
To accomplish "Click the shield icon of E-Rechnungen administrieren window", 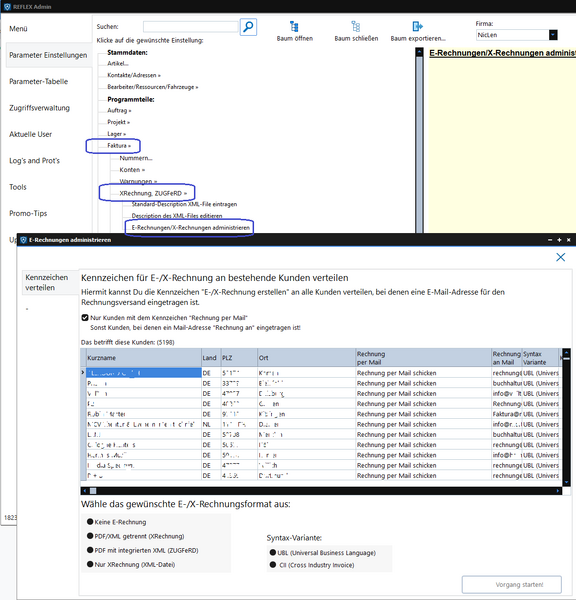I will [23, 240].
